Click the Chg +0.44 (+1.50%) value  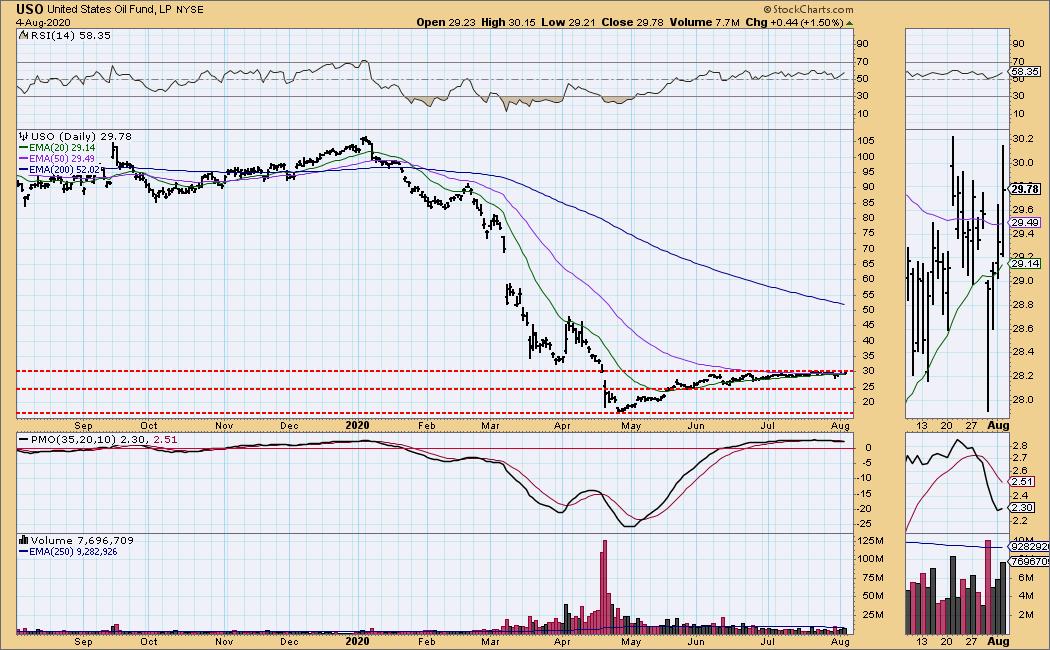click(x=794, y=22)
